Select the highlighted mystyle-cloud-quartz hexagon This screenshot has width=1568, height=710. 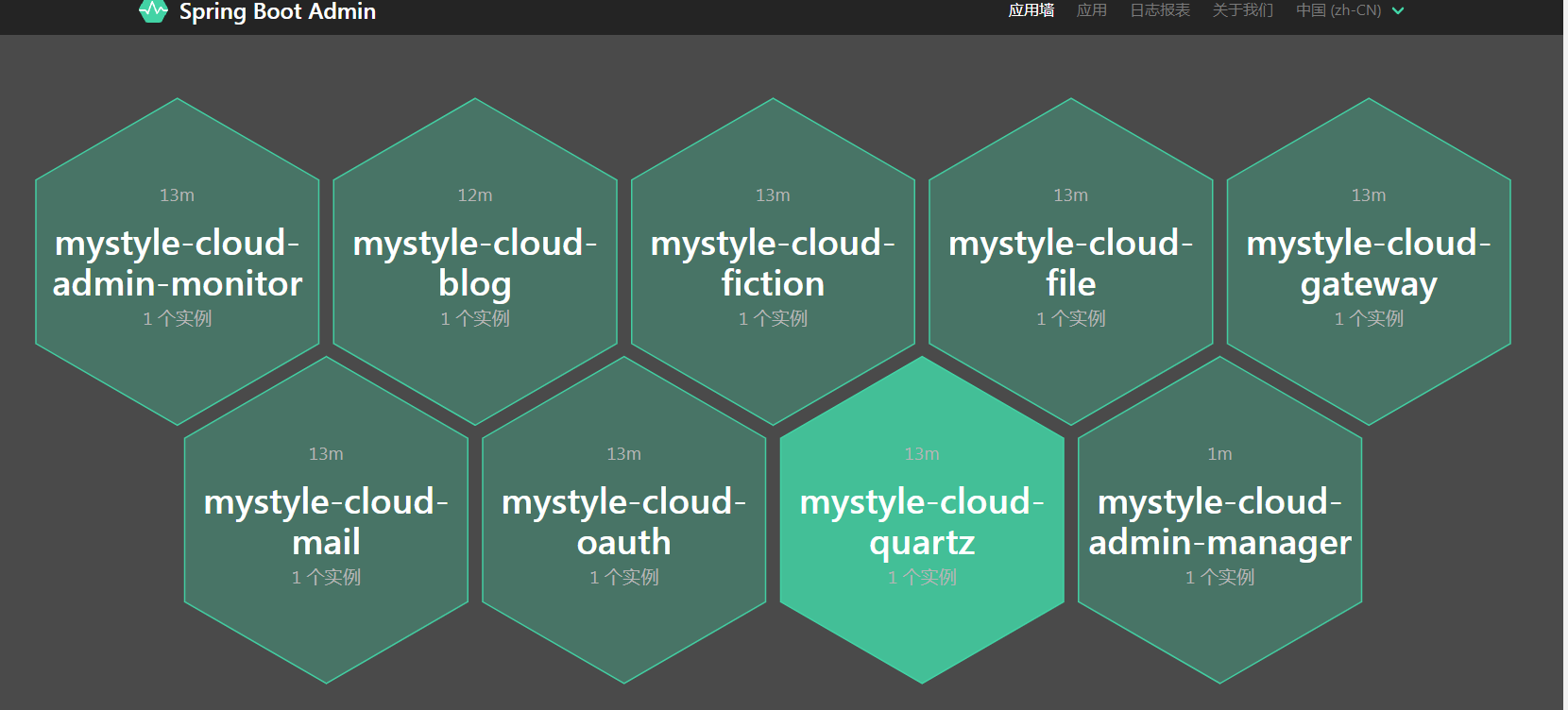click(x=922, y=521)
